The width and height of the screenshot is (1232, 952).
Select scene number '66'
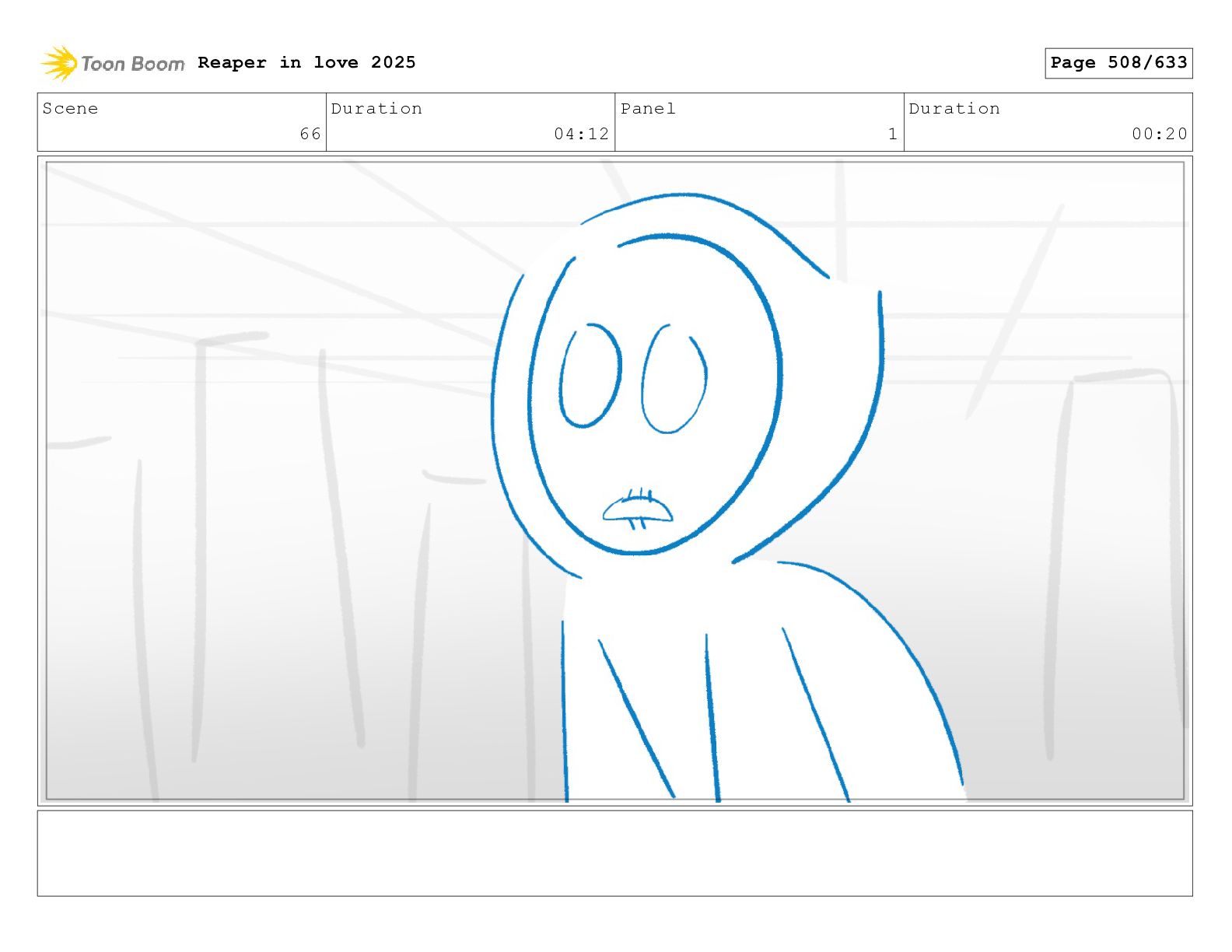[310, 134]
